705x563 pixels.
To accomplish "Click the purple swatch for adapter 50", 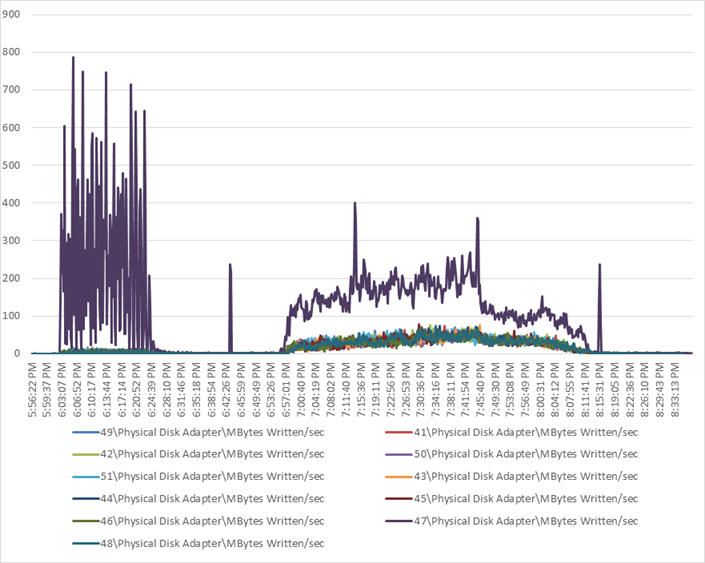I will click(399, 455).
